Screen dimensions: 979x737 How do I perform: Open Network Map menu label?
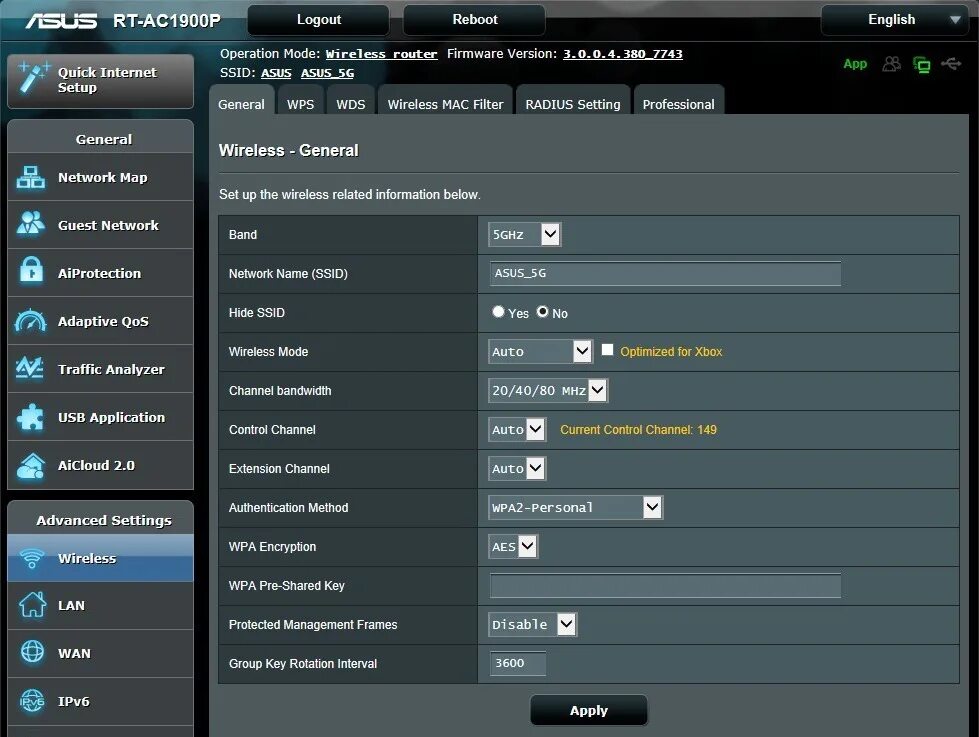[x=102, y=177]
